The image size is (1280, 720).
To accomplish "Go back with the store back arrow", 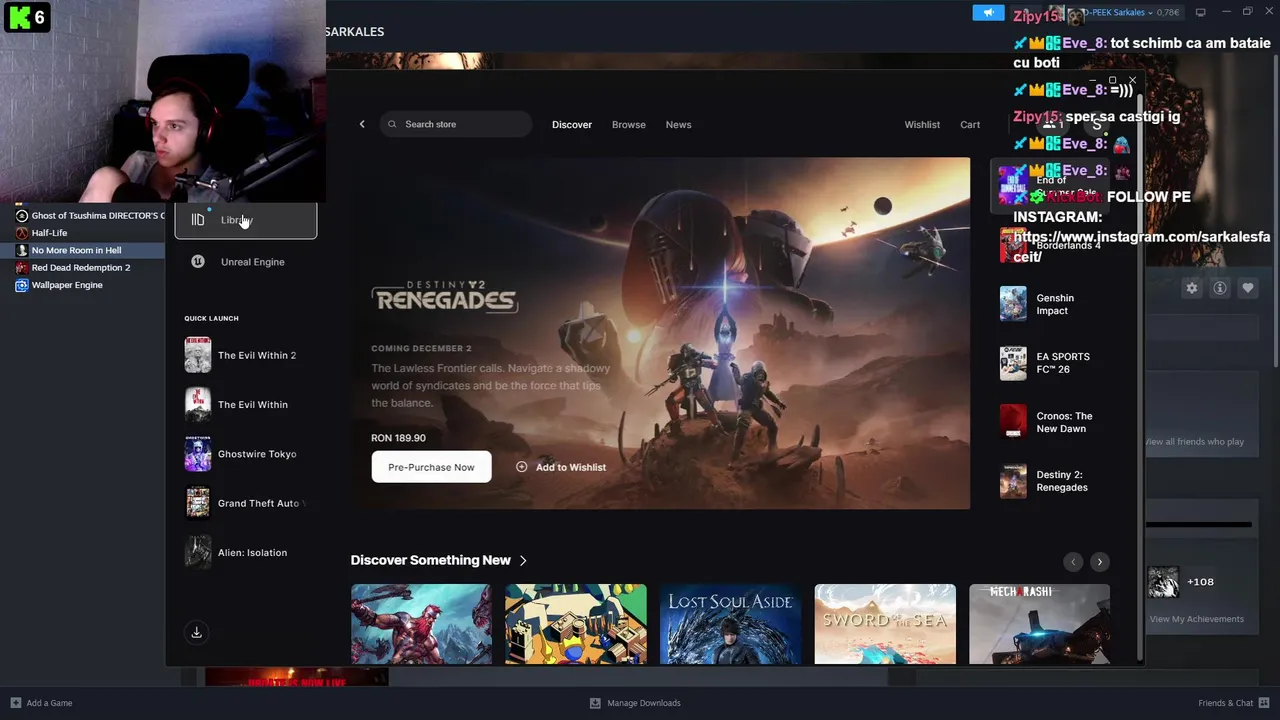I will click(362, 124).
